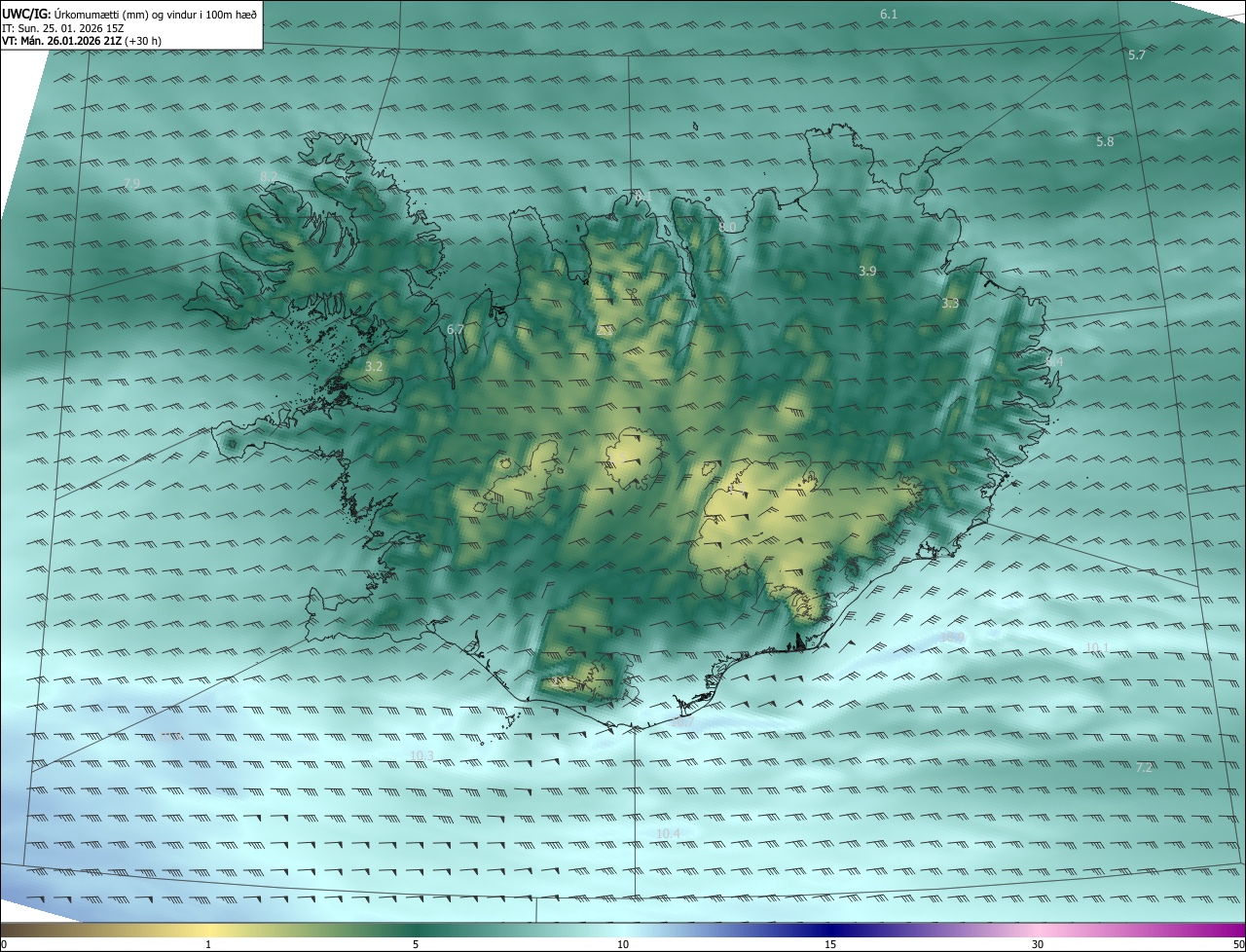Click the 6.1 value at the top of the map

[x=889, y=14]
